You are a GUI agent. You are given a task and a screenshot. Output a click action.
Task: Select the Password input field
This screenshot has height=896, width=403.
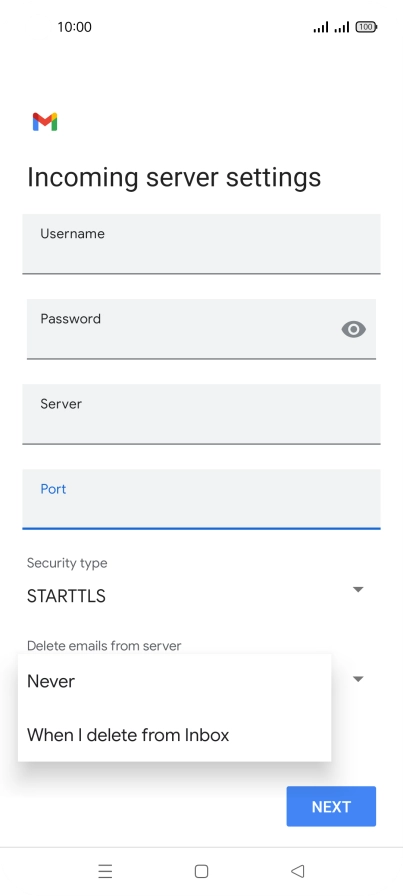point(201,329)
